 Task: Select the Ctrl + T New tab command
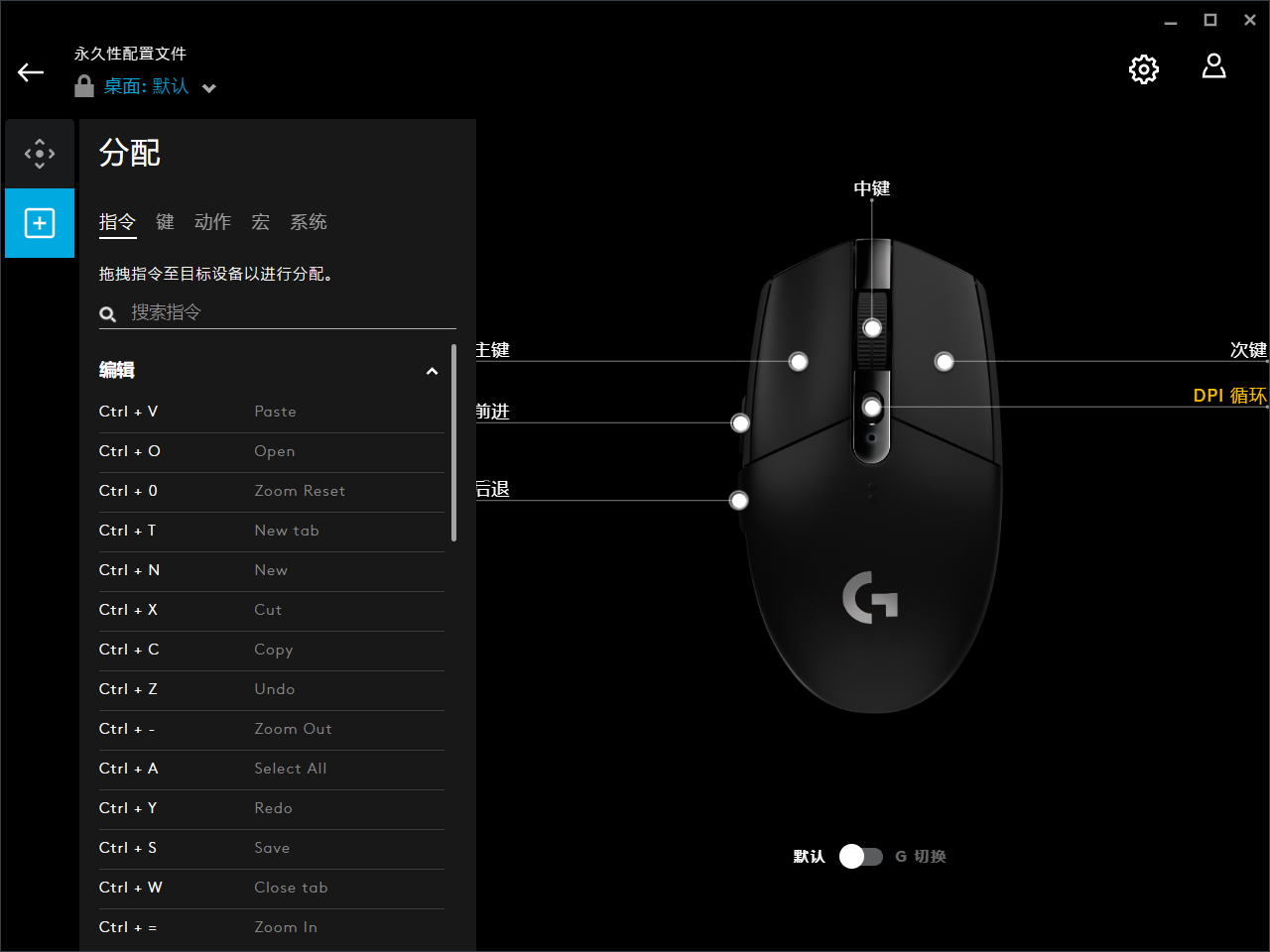272,532
